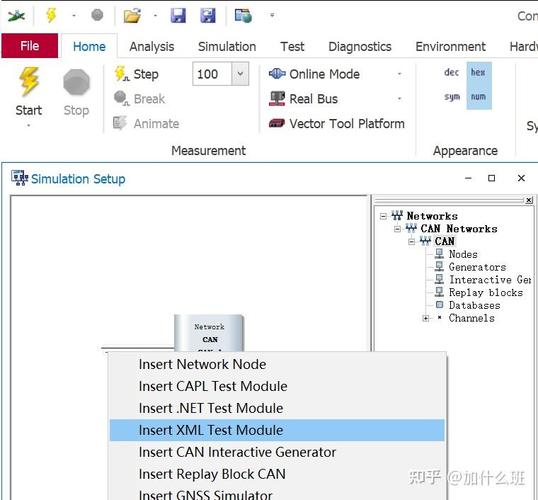The height and width of the screenshot is (500, 538).
Task: Select CAN Networks in the tree
Action: point(459,229)
